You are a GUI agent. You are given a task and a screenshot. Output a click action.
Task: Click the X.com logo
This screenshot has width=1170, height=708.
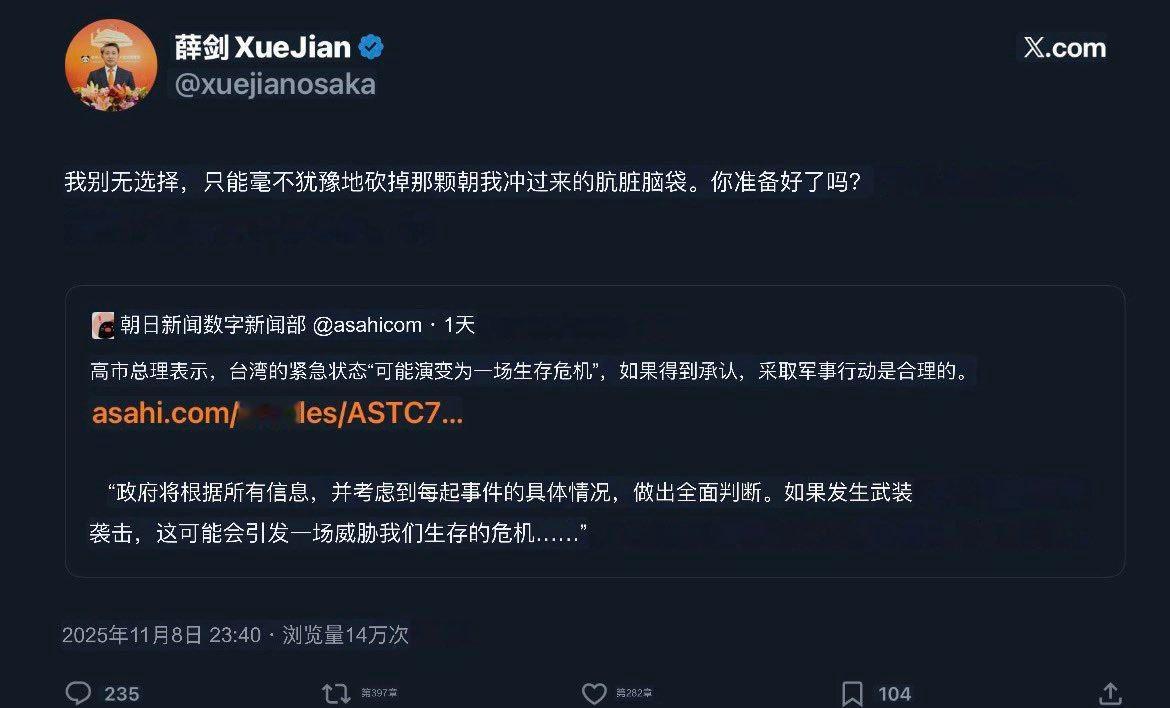1065,48
